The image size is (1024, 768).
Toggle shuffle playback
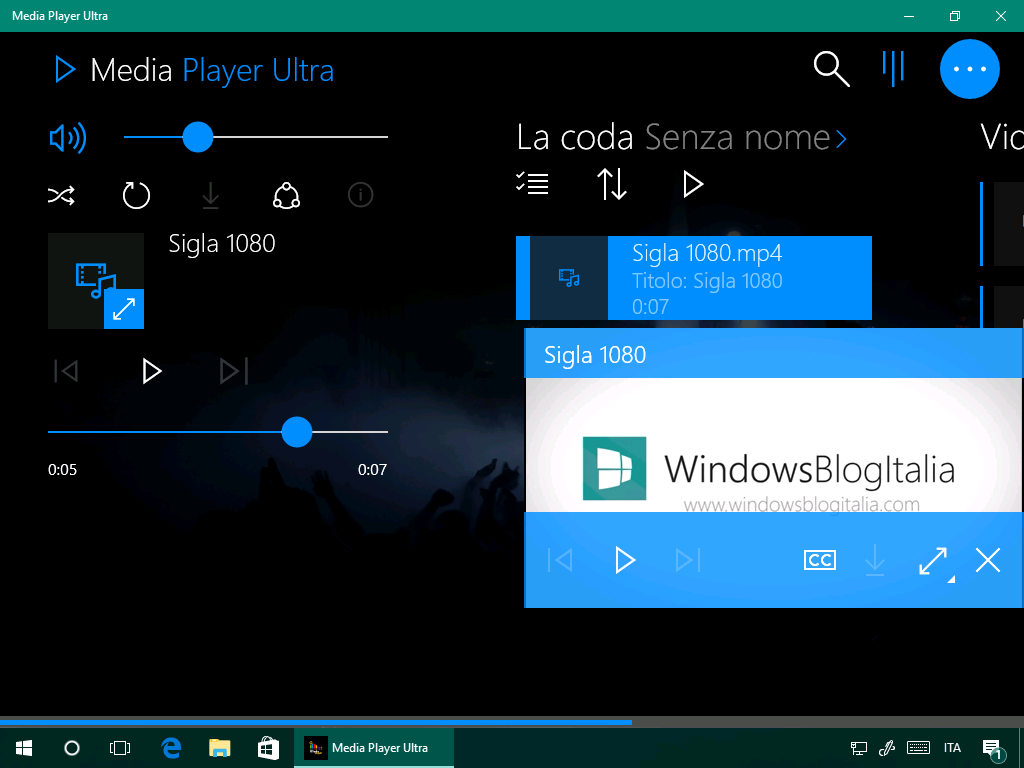pyautogui.click(x=61, y=195)
